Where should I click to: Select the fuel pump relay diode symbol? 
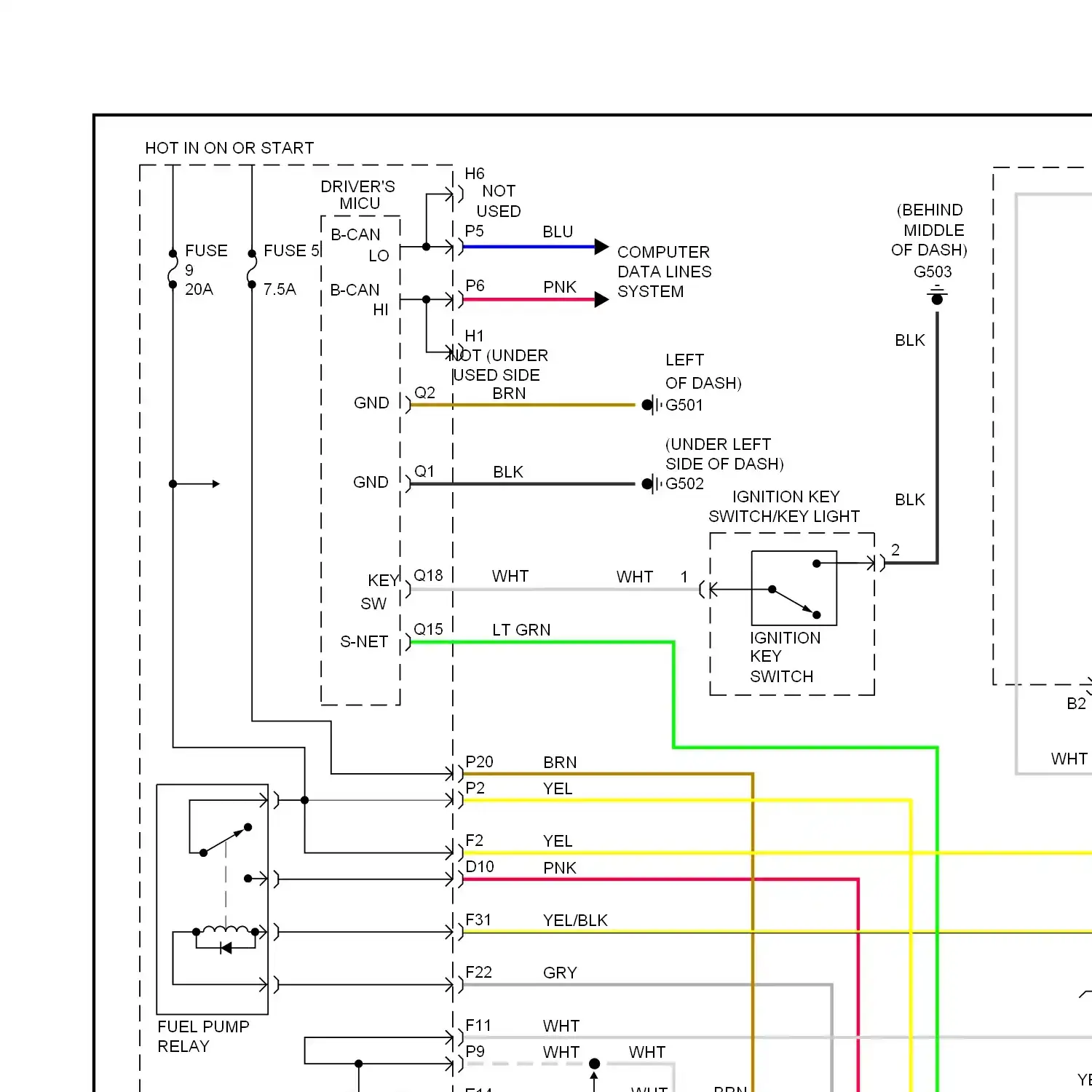[x=226, y=948]
